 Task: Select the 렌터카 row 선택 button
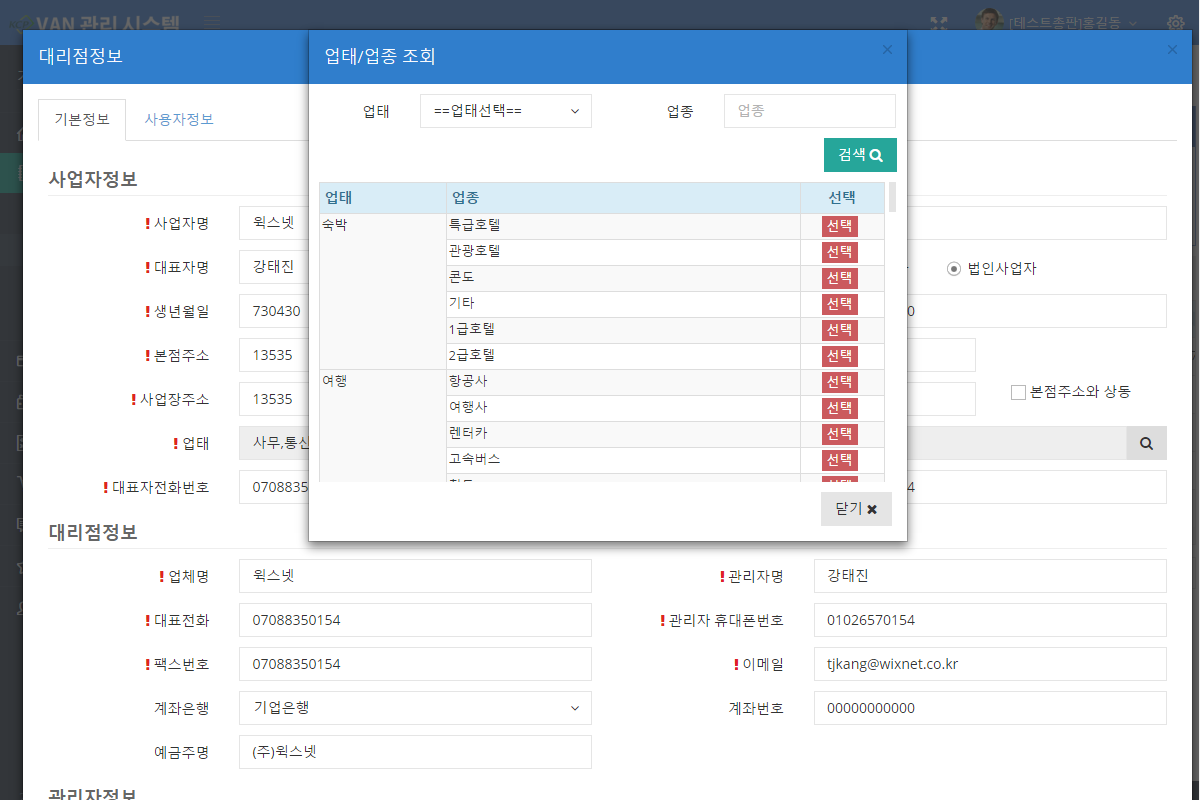[840, 434]
